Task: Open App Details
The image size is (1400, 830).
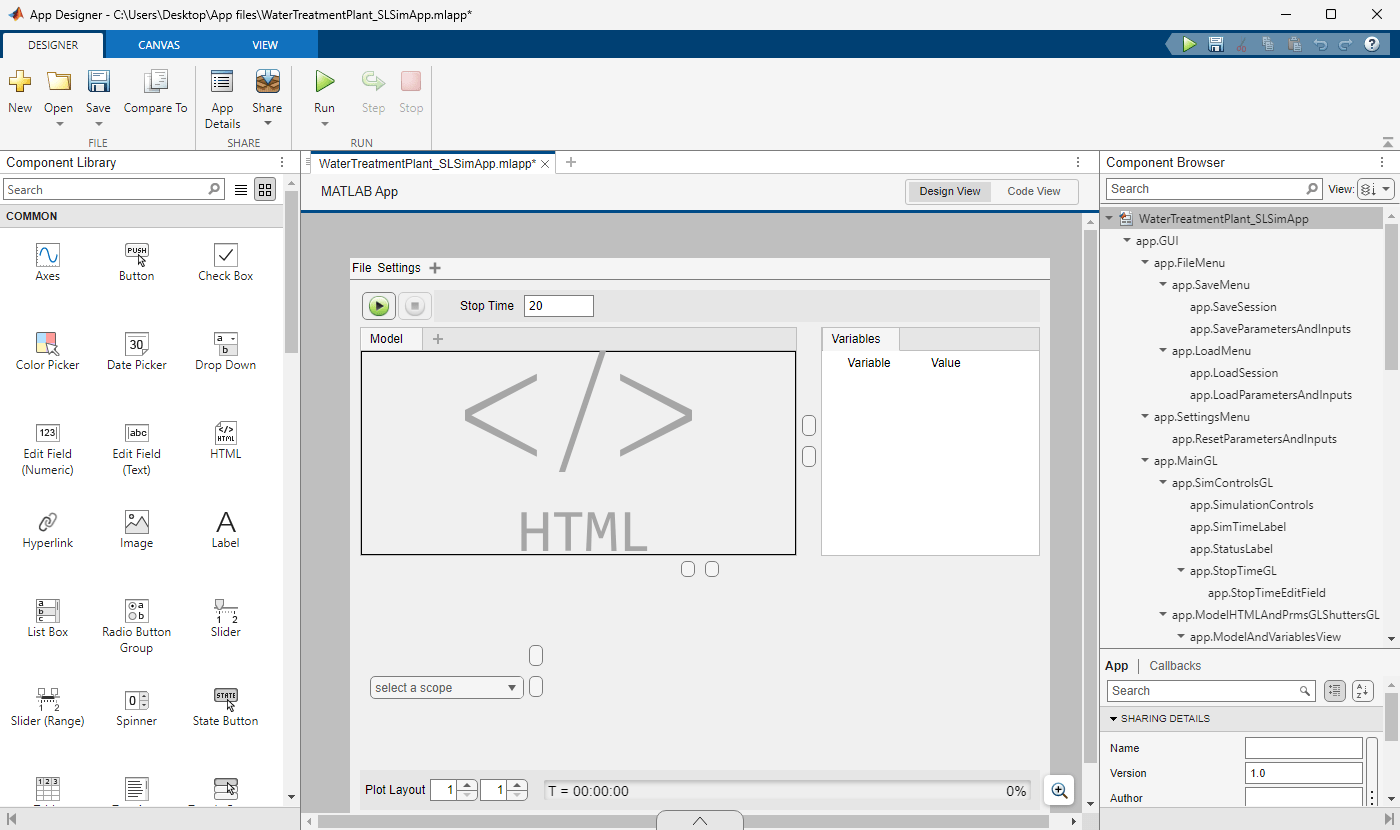Action: pyautogui.click(x=222, y=82)
